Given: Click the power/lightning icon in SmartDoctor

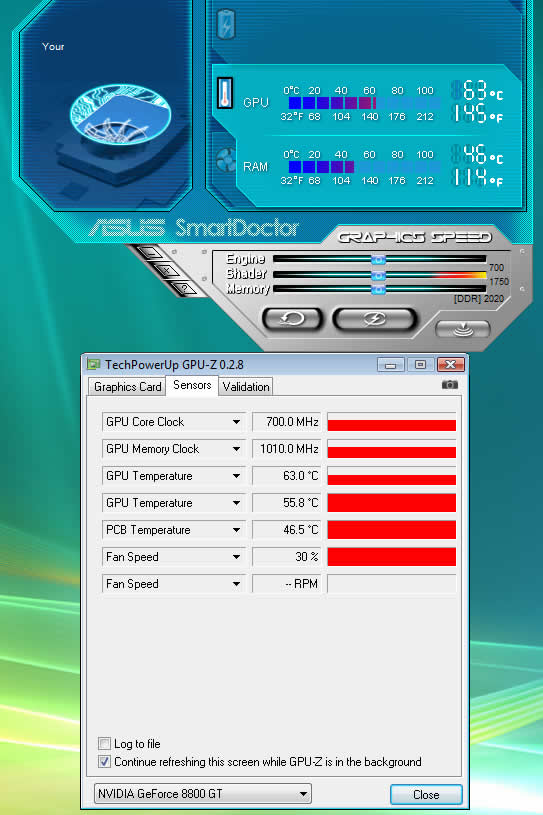Looking at the screenshot, I should coord(226,24).
